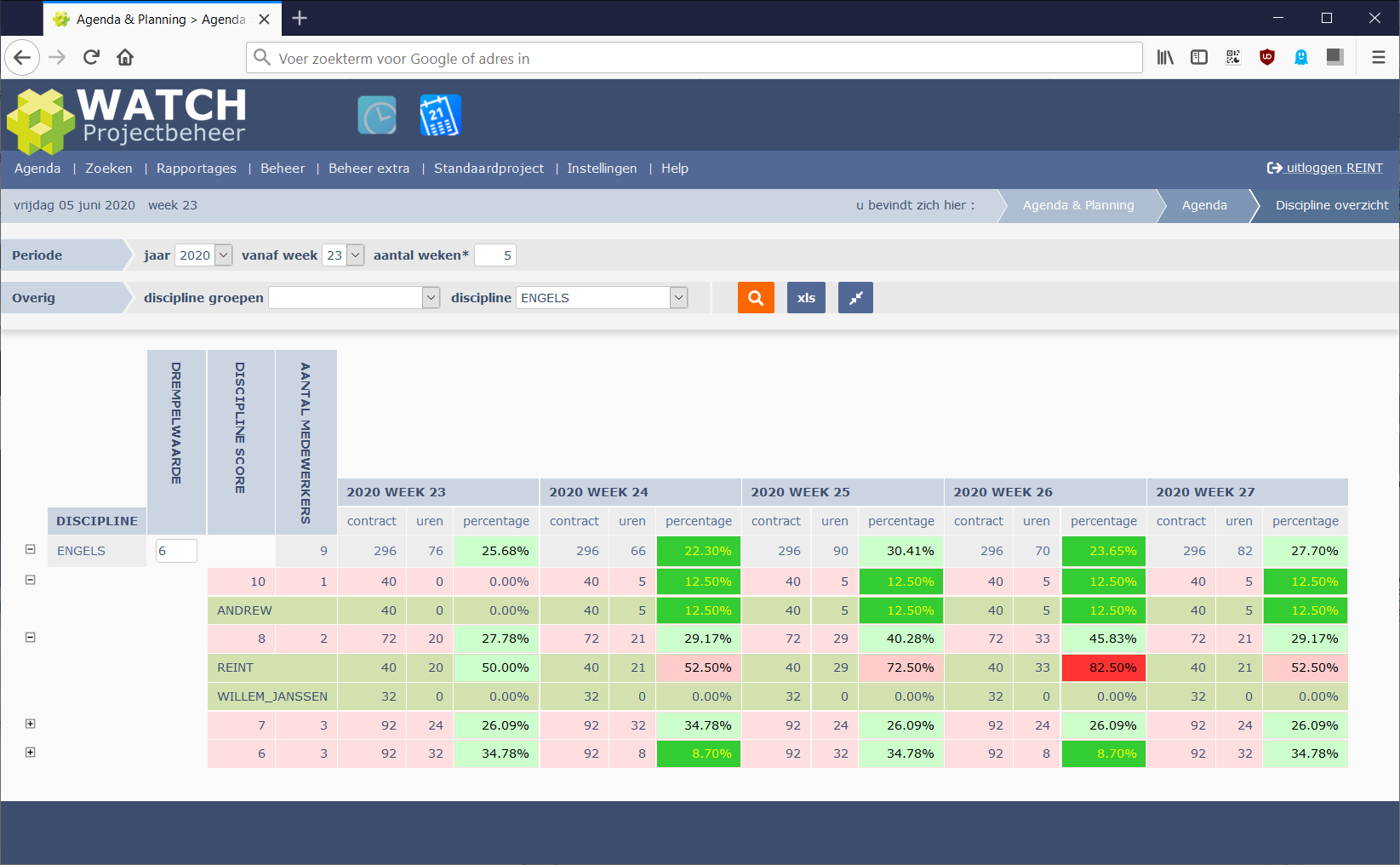Screen dimensions: 1400x865
Task: Open the Agenda menu
Action: click(x=37, y=169)
